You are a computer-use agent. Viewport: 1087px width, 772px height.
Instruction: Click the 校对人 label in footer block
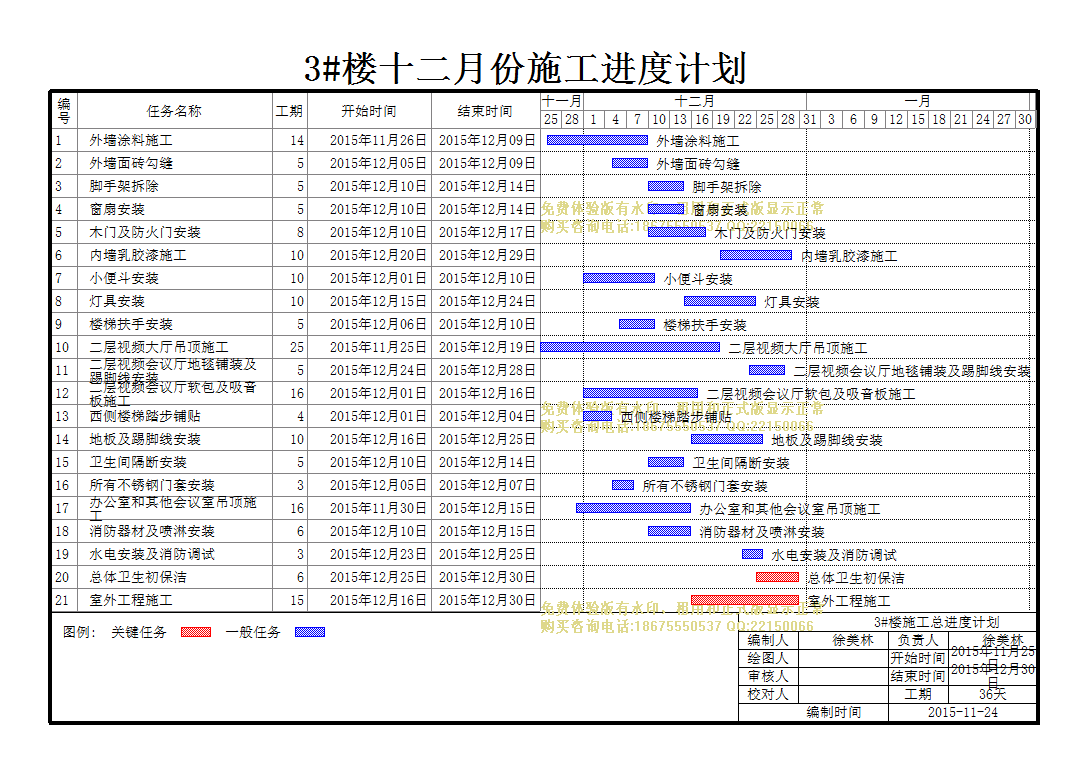pyautogui.click(x=767, y=694)
